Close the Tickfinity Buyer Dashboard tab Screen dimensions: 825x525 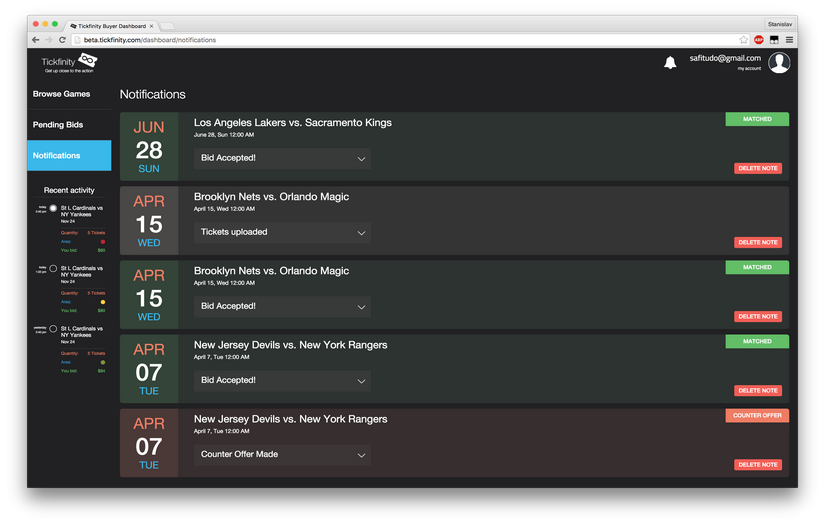click(152, 26)
